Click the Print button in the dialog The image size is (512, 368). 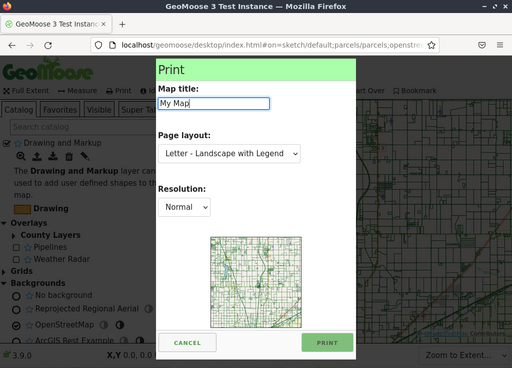coord(327,342)
